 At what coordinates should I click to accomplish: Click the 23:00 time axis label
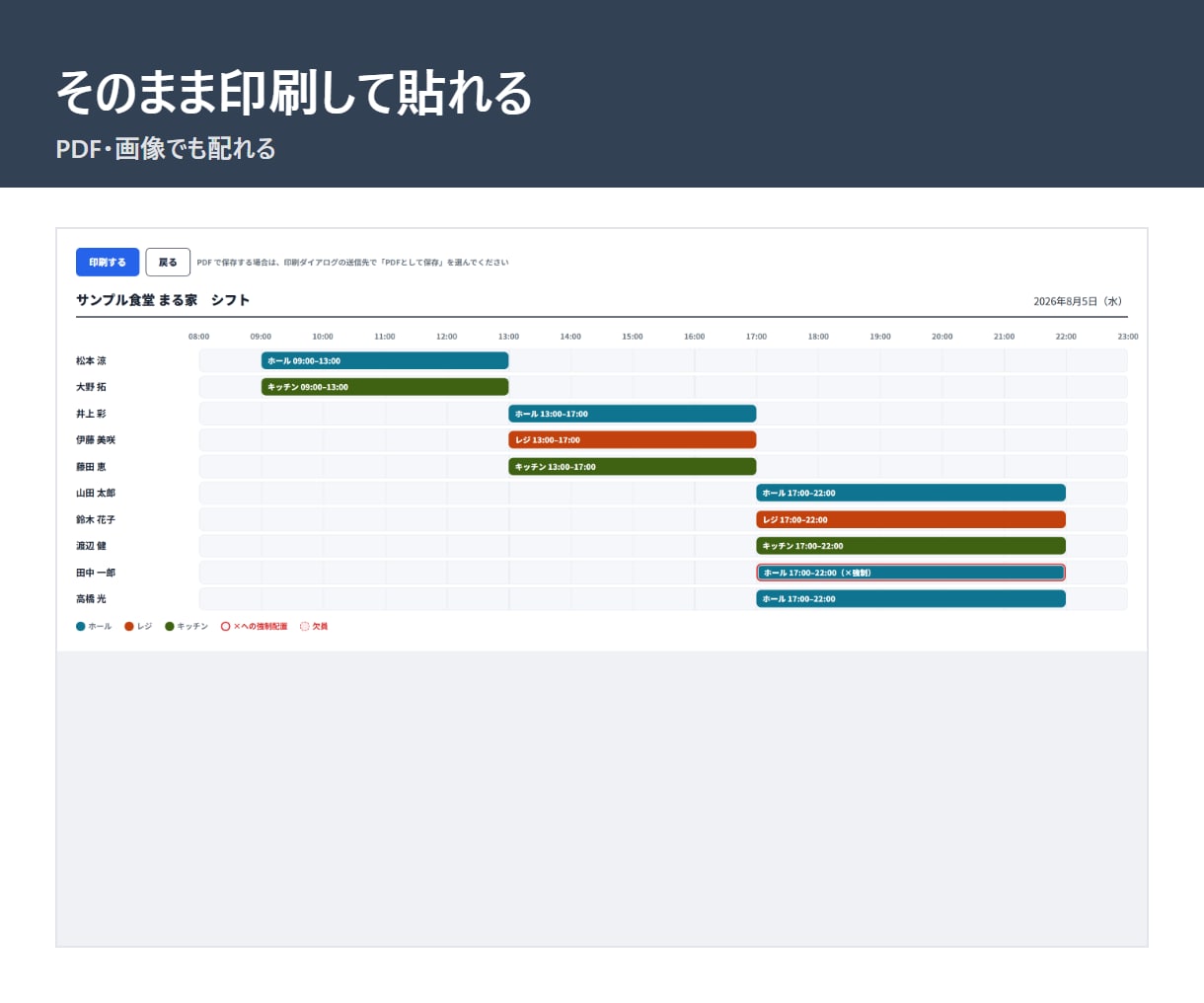[1128, 337]
